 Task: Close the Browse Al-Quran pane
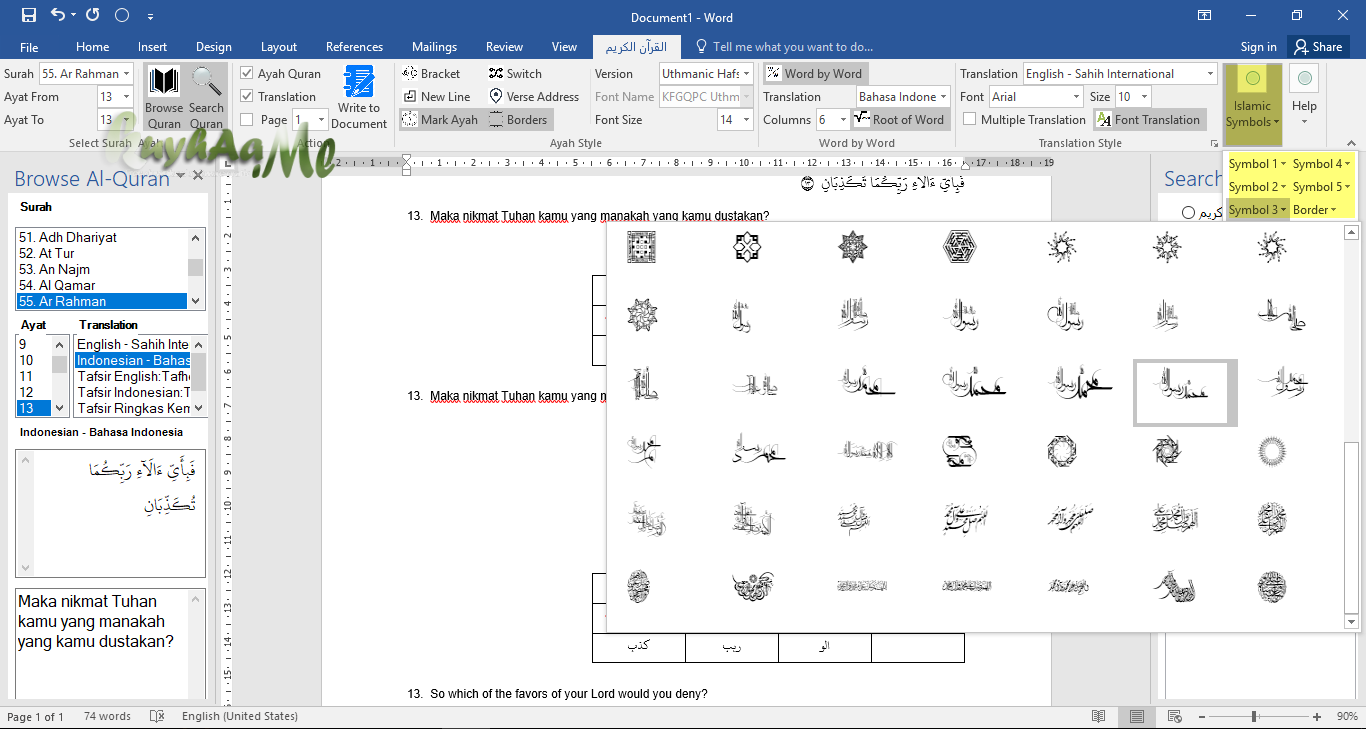[x=198, y=177]
